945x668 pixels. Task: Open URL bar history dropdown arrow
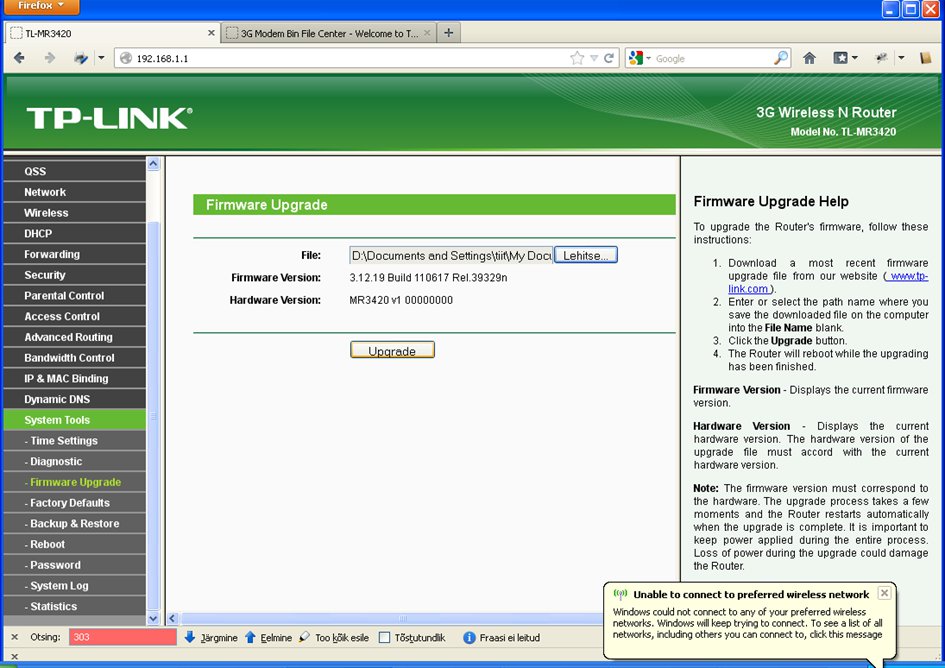click(594, 58)
